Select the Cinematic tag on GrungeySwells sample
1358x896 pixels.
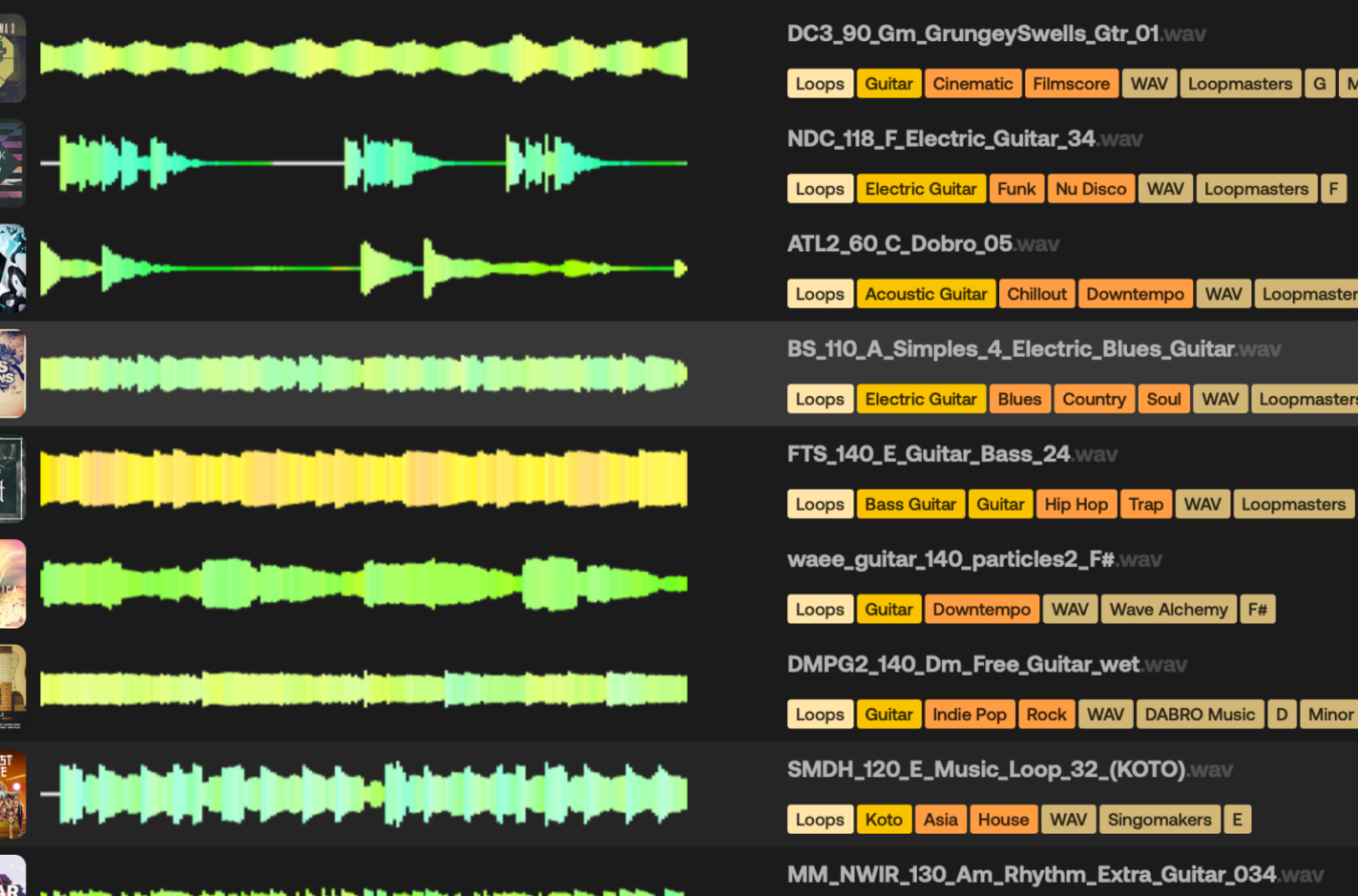point(971,84)
